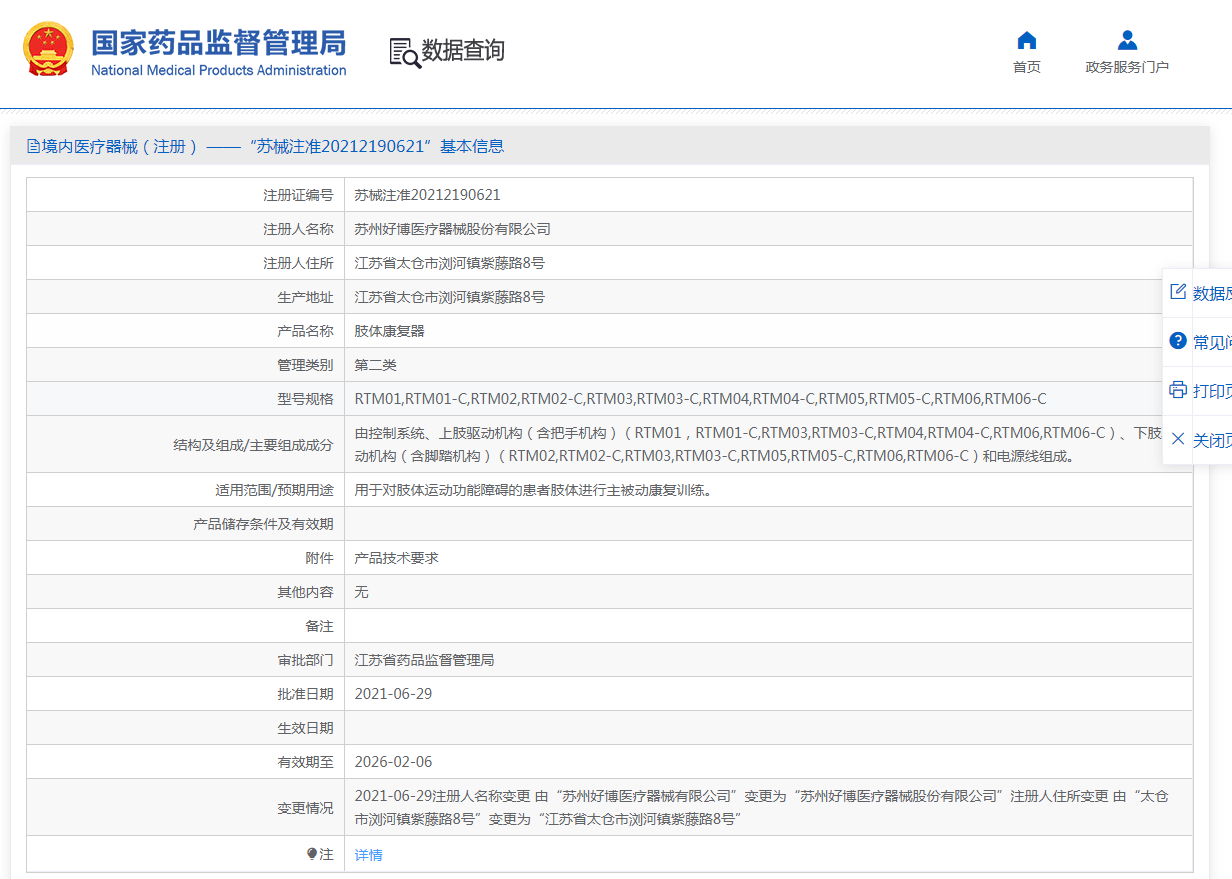Click the 国家药品监督管理局 site title
This screenshot has width=1232, height=879.
pyautogui.click(x=218, y=43)
